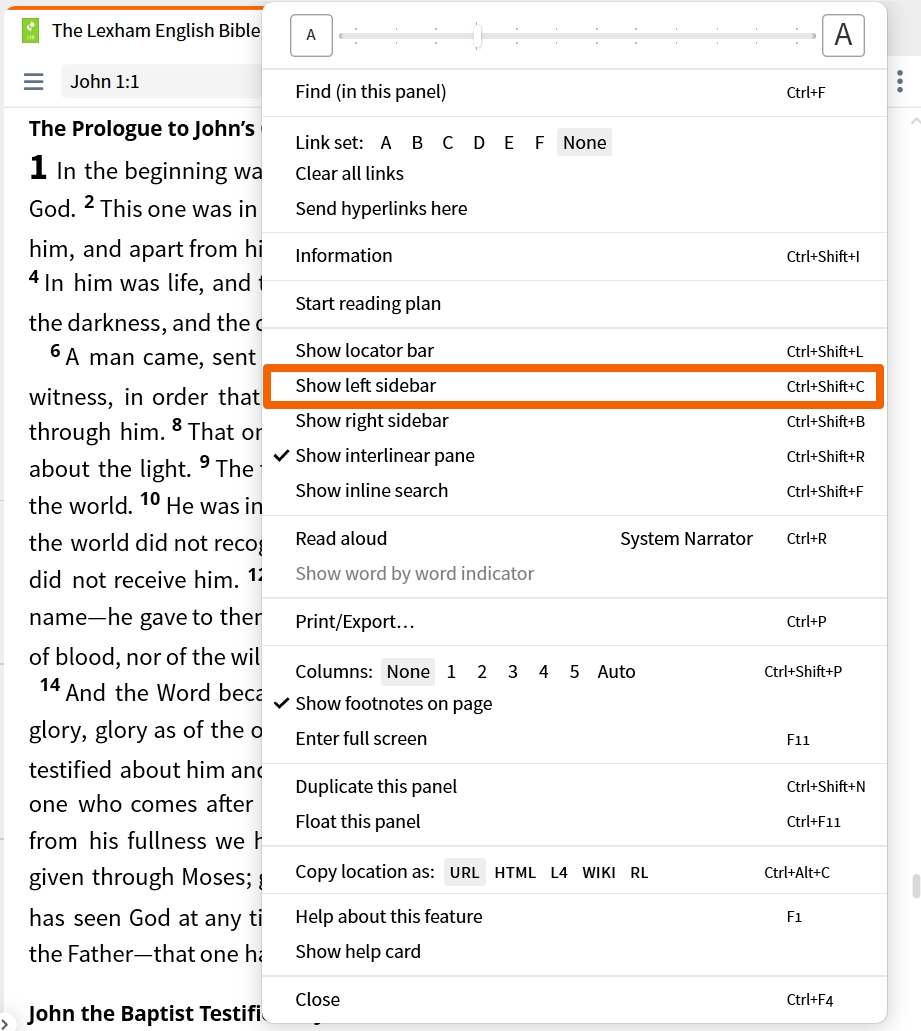Adjust the text size slider handle

tap(478, 36)
